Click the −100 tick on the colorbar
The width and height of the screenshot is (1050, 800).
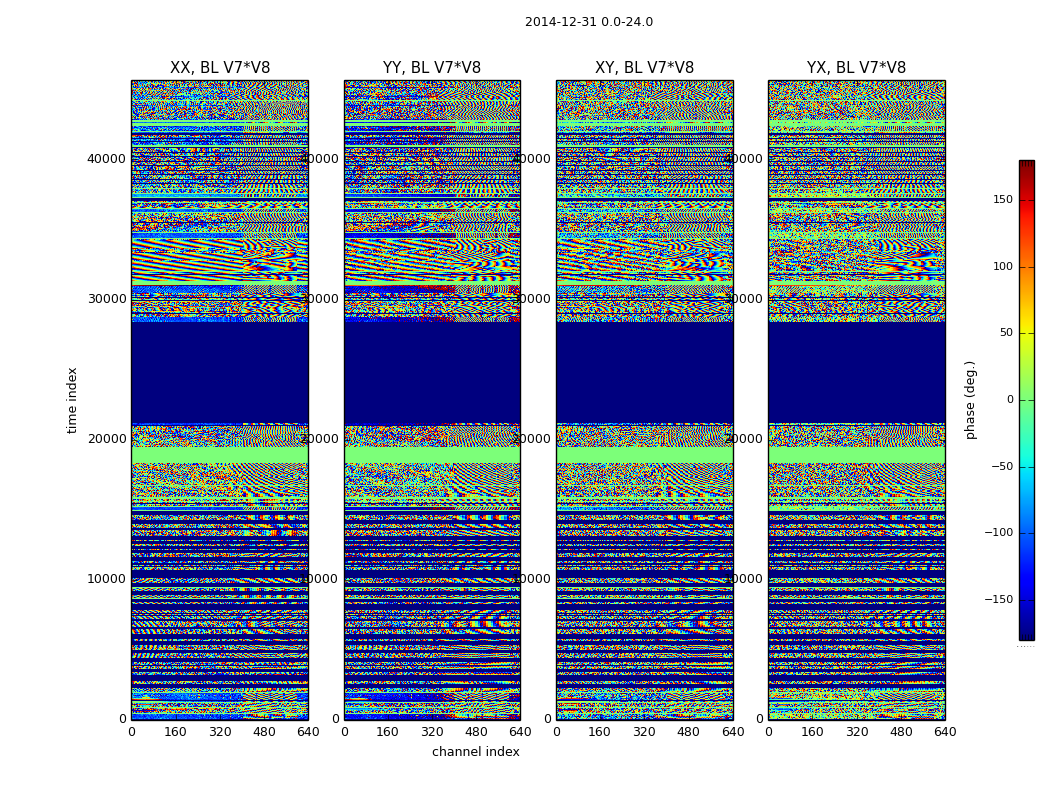pos(998,532)
